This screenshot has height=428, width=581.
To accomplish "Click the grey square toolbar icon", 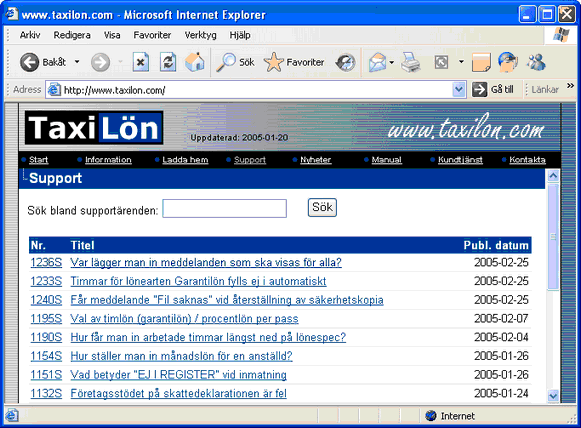I will tap(441, 62).
